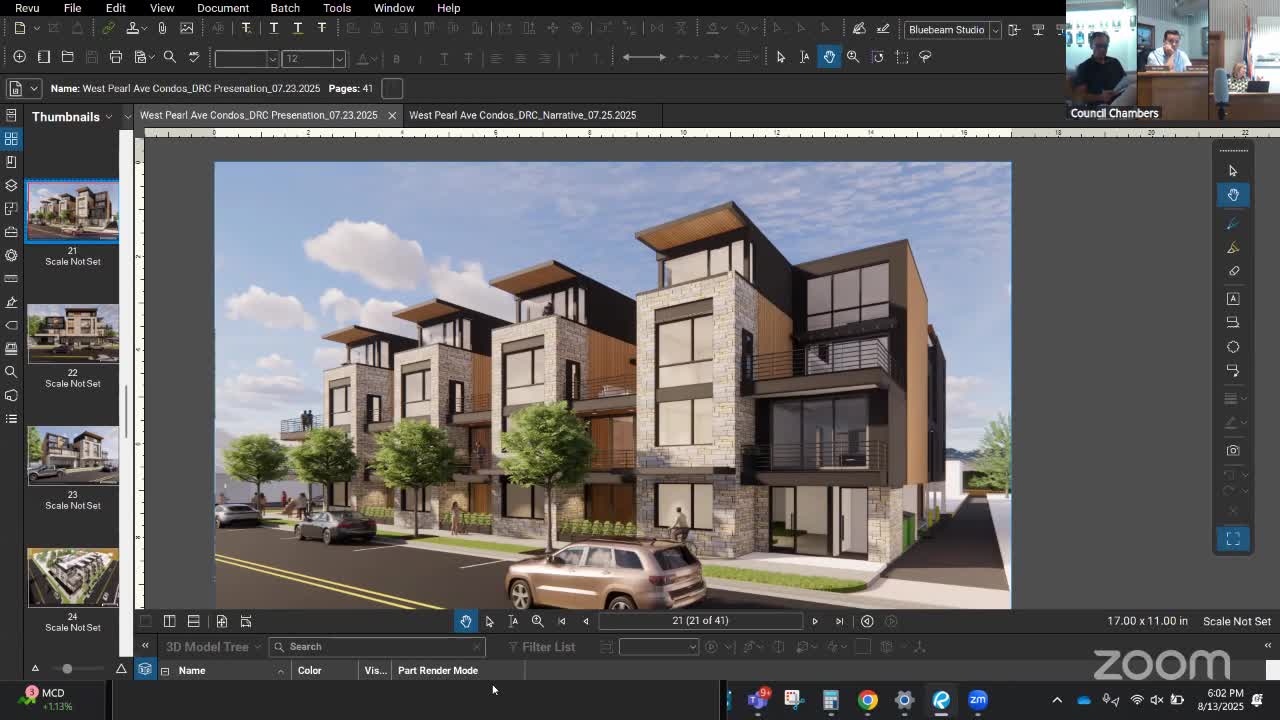Select the arrow Select tool in top toolbar

[x=781, y=57]
